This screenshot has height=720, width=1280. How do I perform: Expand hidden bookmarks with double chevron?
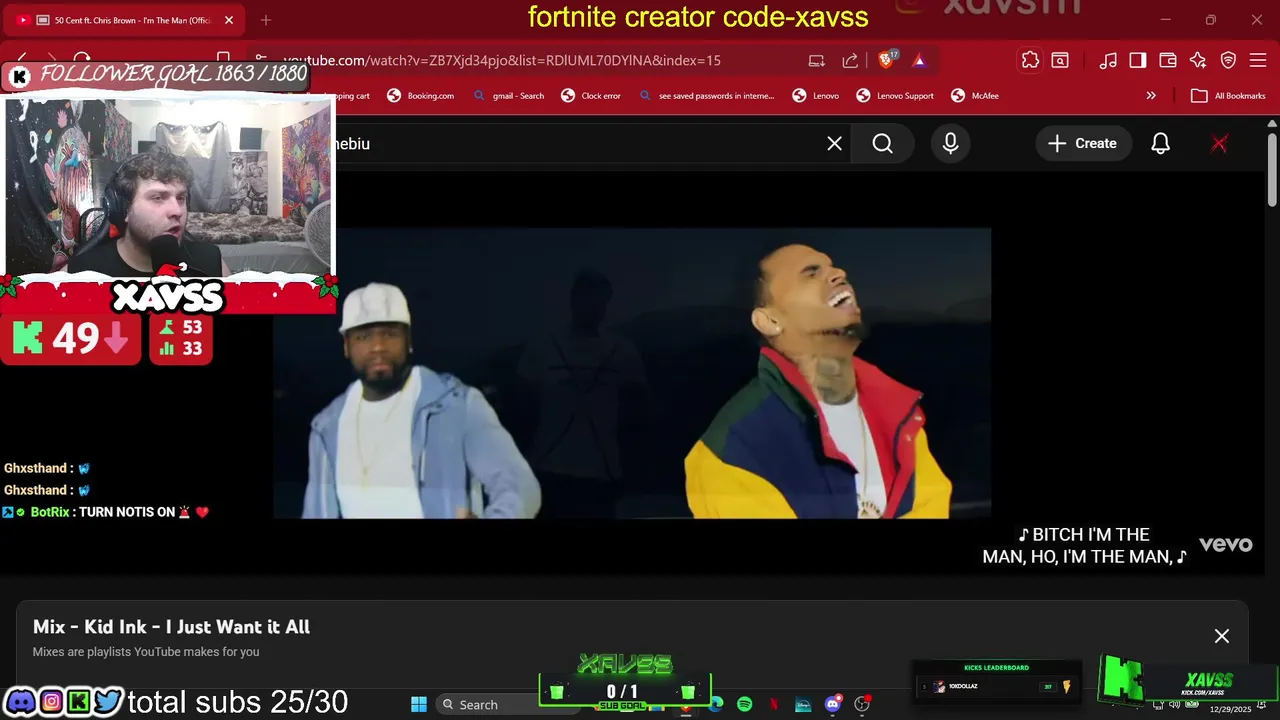pos(1151,96)
